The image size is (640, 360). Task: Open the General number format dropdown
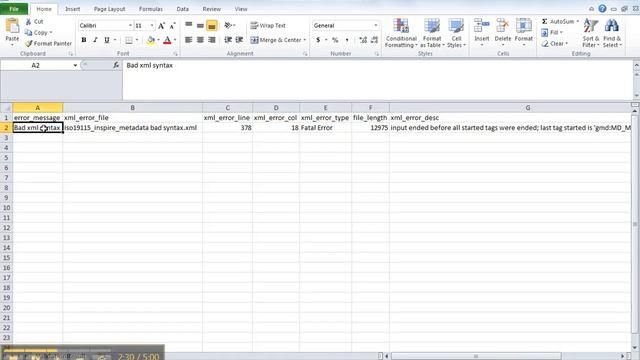point(376,25)
